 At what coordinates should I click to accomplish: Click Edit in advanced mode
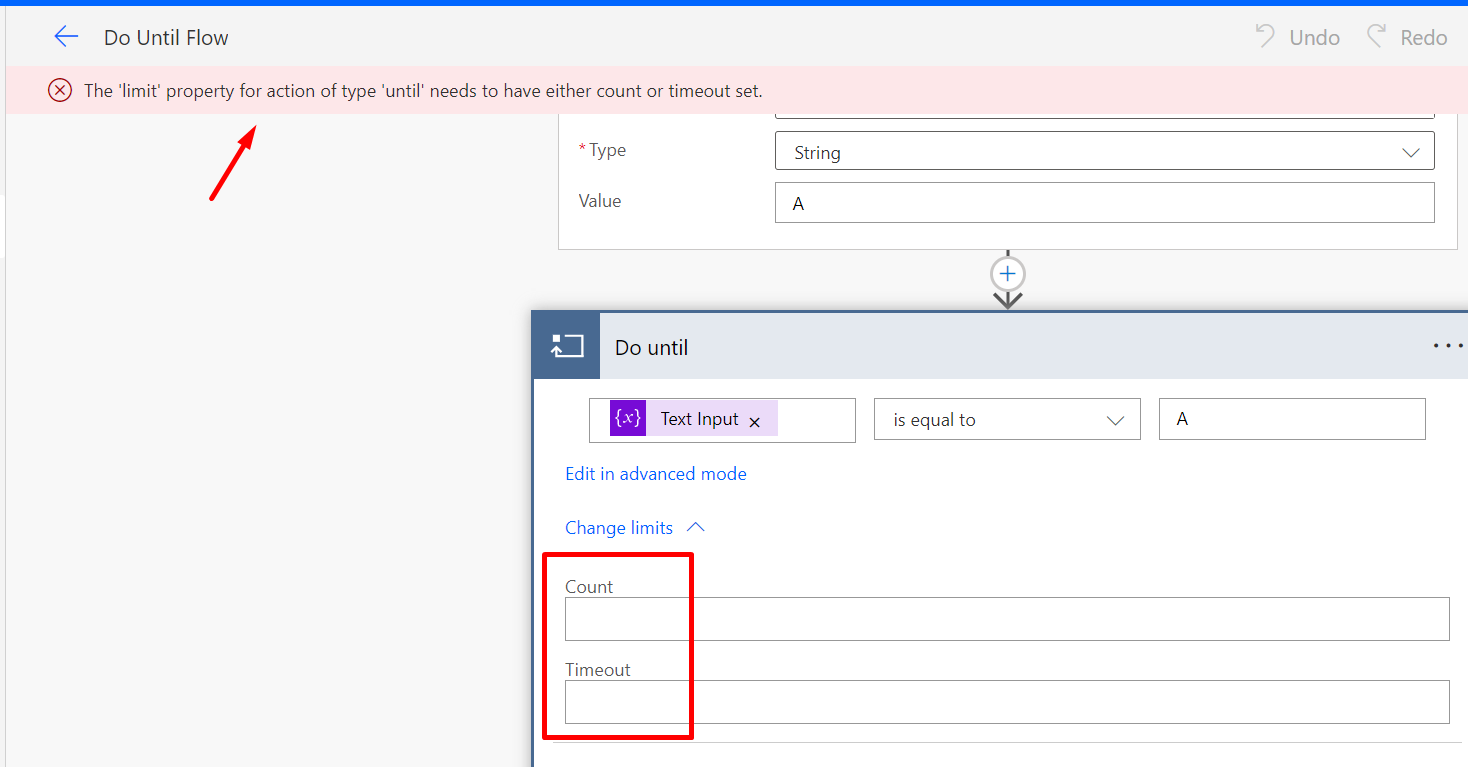(656, 473)
